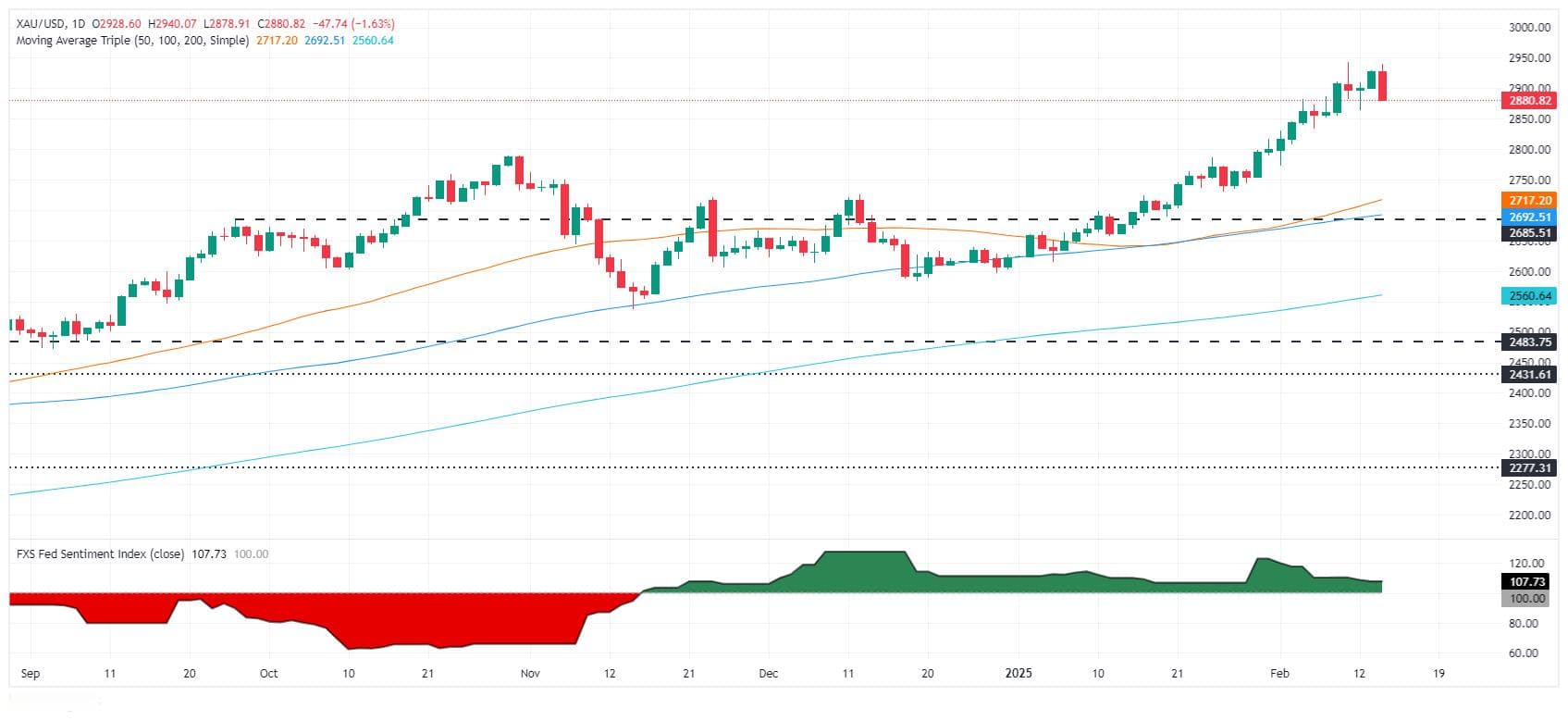The image size is (1568, 721).
Task: Select the red 2880.82 current price tag
Action: coord(1528,100)
